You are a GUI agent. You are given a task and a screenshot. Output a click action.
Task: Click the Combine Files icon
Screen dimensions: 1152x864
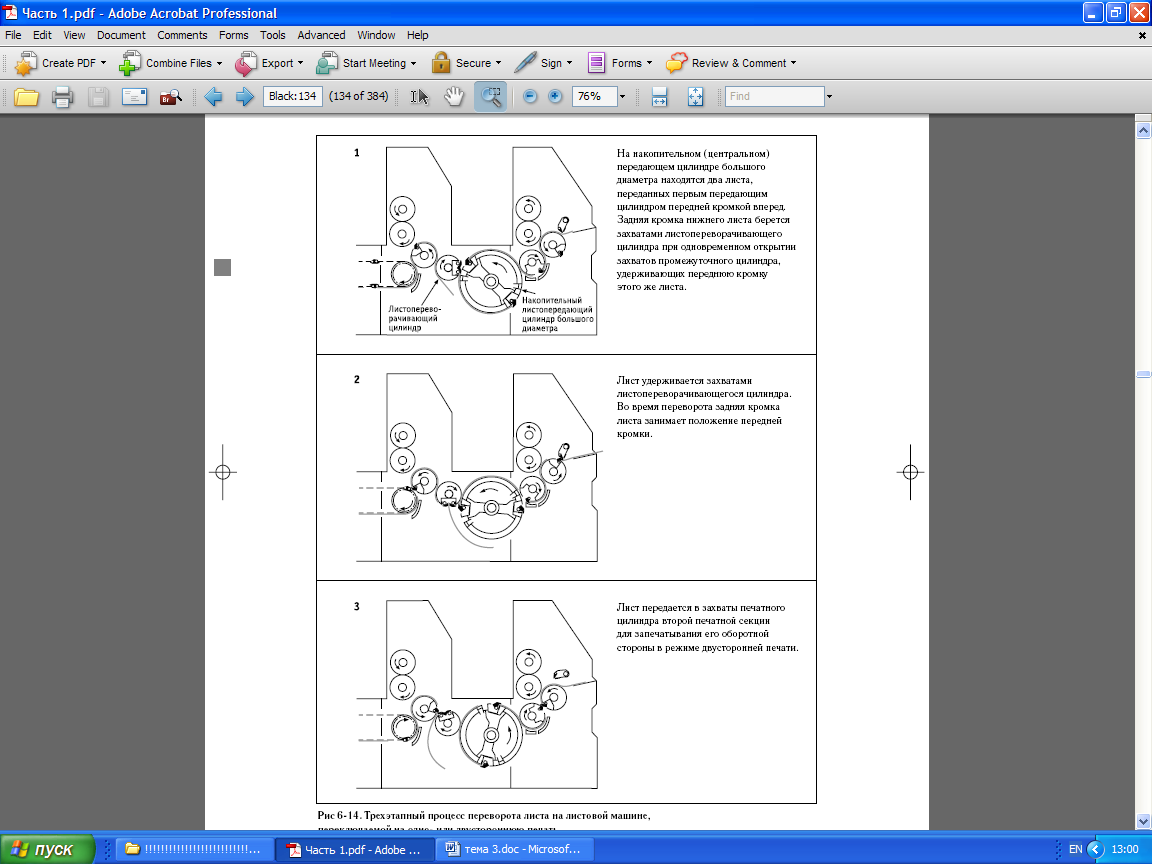point(130,64)
